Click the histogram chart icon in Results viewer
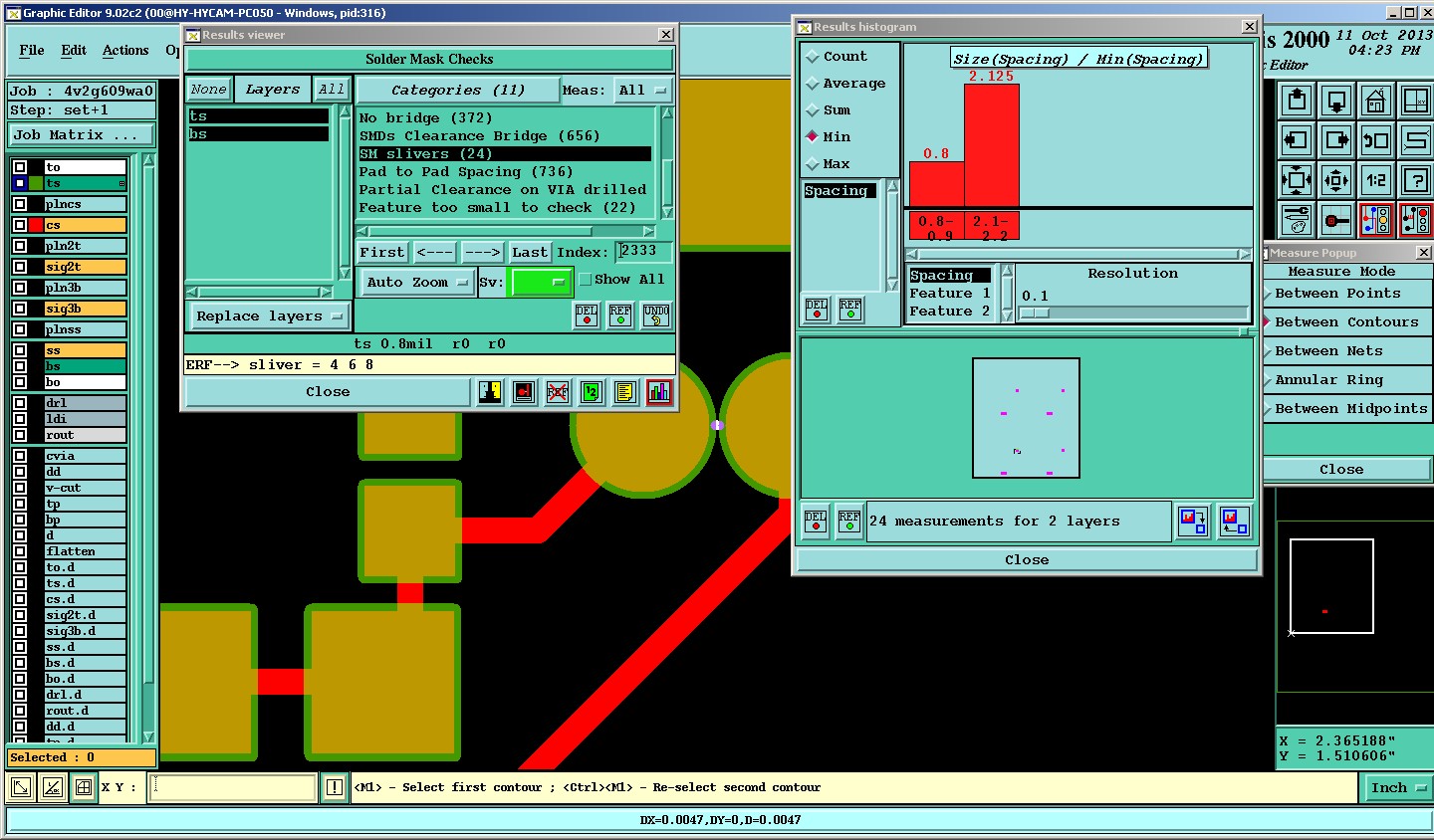Viewport: 1434px width, 840px height. click(659, 392)
